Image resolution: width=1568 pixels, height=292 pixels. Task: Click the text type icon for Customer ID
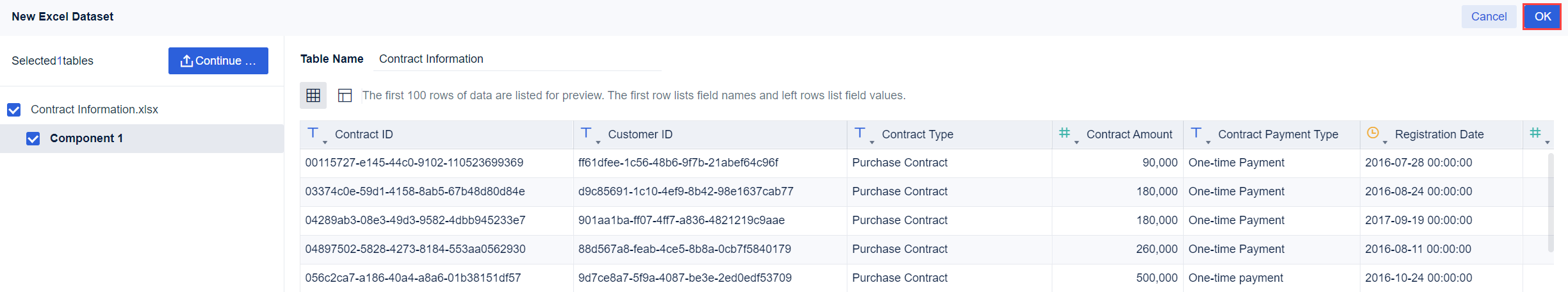coord(586,133)
